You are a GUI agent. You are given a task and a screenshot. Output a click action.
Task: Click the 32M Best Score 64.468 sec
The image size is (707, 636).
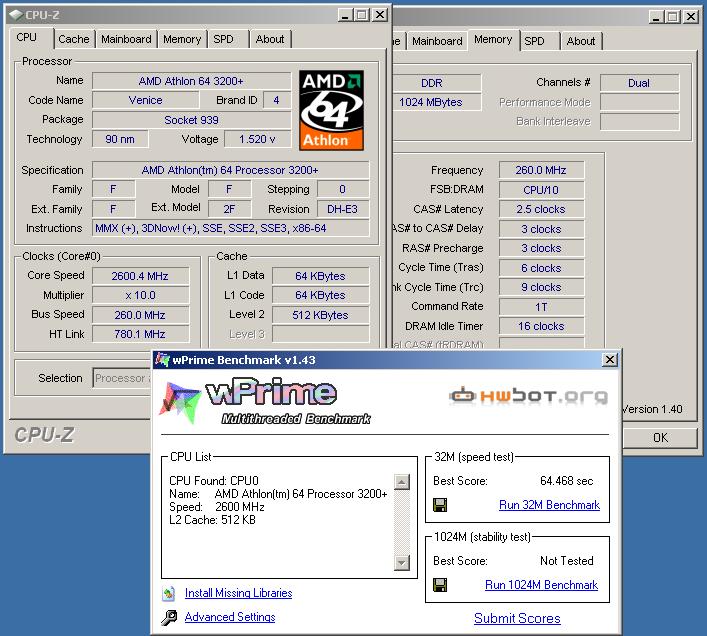click(566, 481)
